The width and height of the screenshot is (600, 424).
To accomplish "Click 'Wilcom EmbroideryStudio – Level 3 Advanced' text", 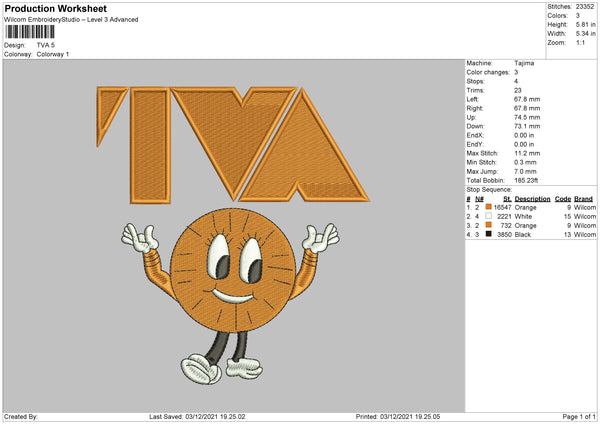I will [x=71, y=20].
